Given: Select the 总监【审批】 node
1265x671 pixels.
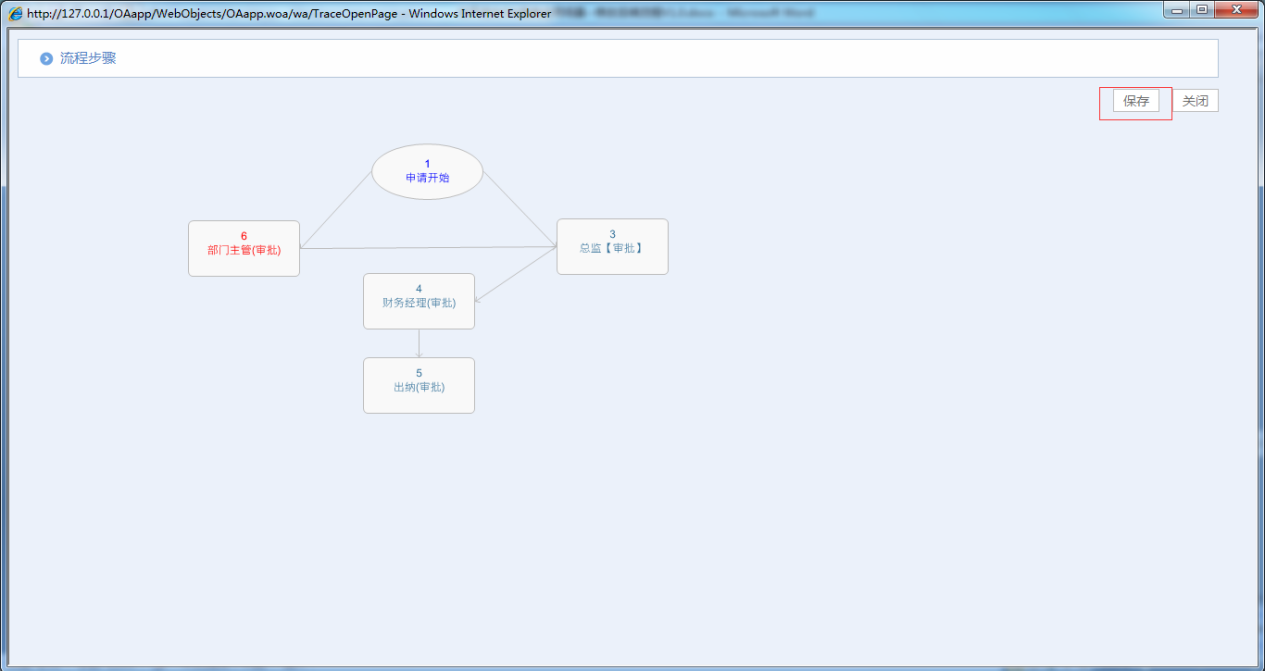Looking at the screenshot, I should [x=612, y=246].
